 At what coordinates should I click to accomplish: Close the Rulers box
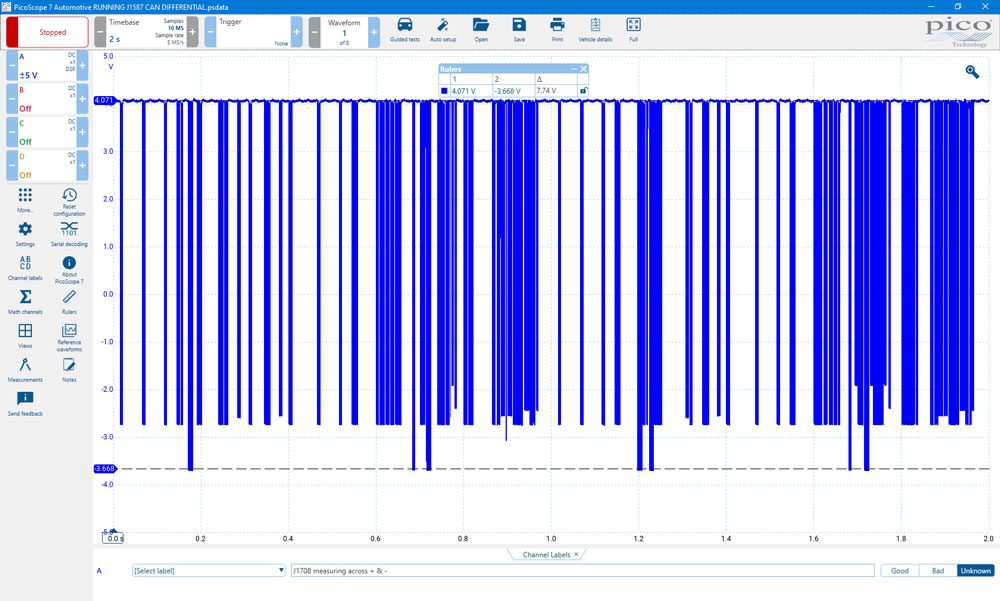click(x=584, y=68)
